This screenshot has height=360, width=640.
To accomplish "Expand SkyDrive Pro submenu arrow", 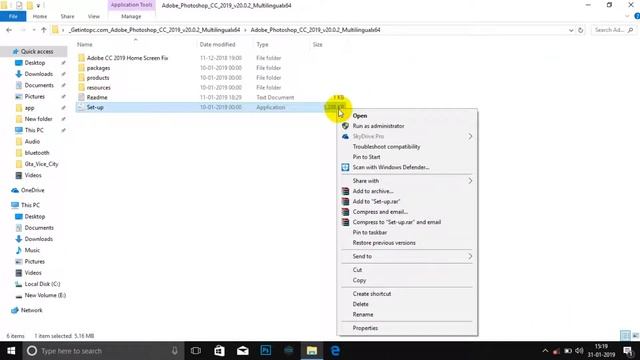I will coord(470,136).
